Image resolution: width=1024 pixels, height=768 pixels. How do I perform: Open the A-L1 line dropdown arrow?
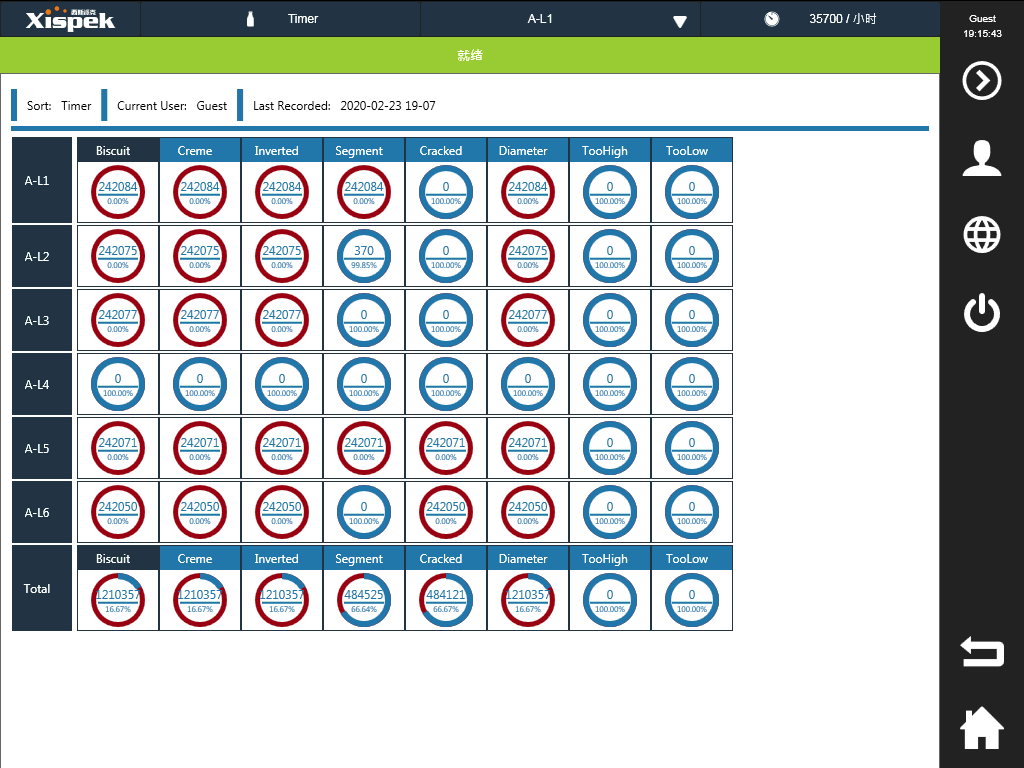click(x=680, y=22)
